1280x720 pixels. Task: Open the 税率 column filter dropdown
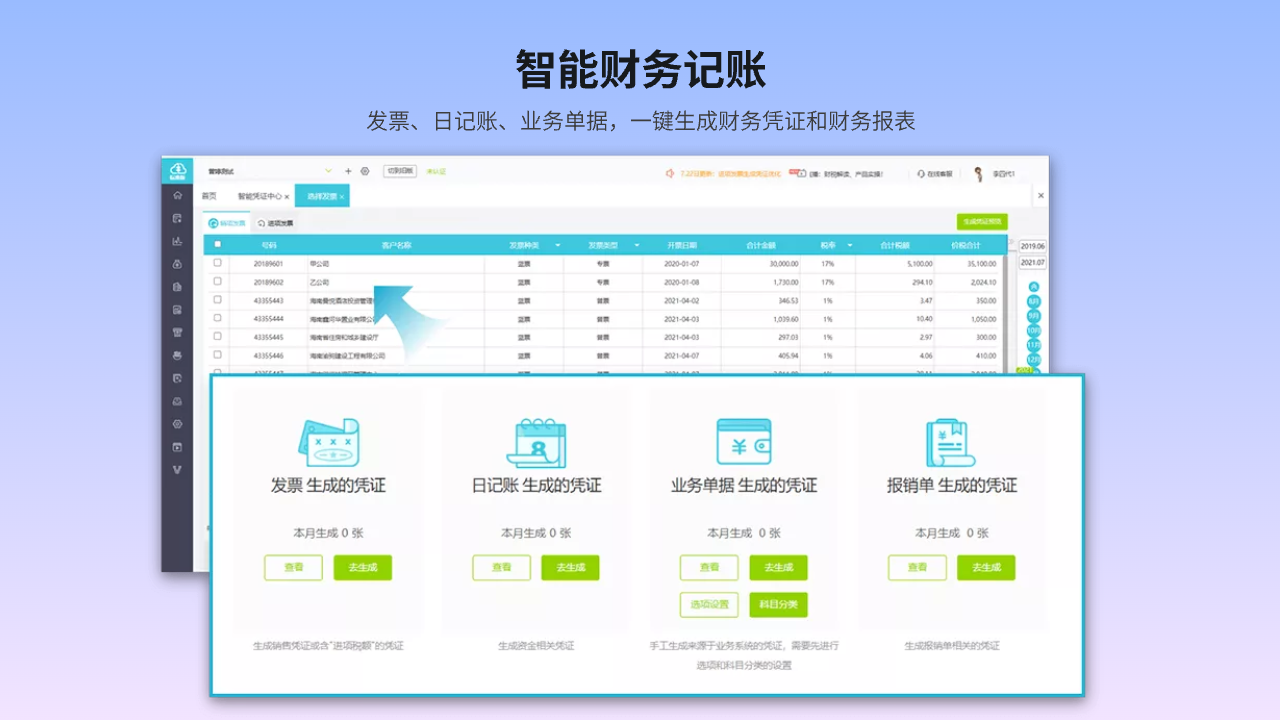[849, 245]
